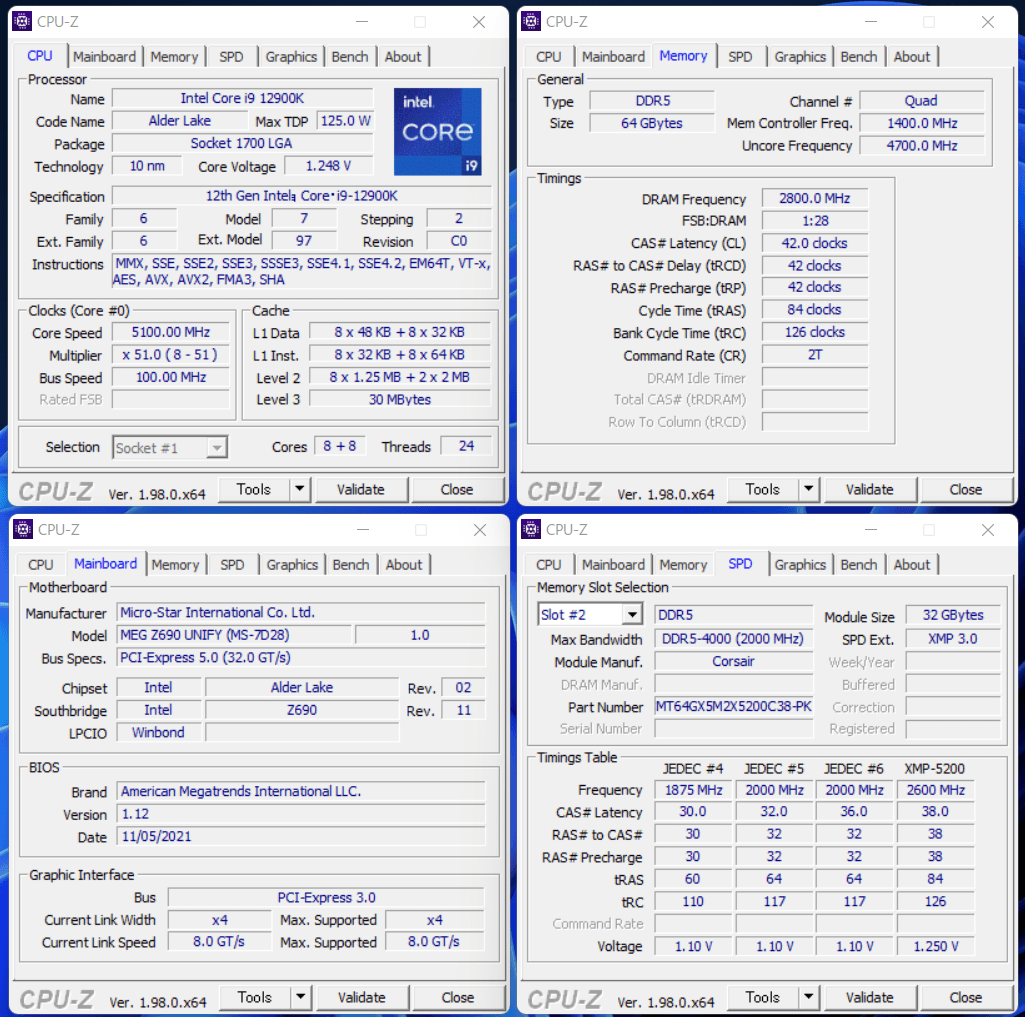Select the Cores value "8 + 8"
Image resolution: width=1025 pixels, height=1017 pixels.
click(x=340, y=446)
